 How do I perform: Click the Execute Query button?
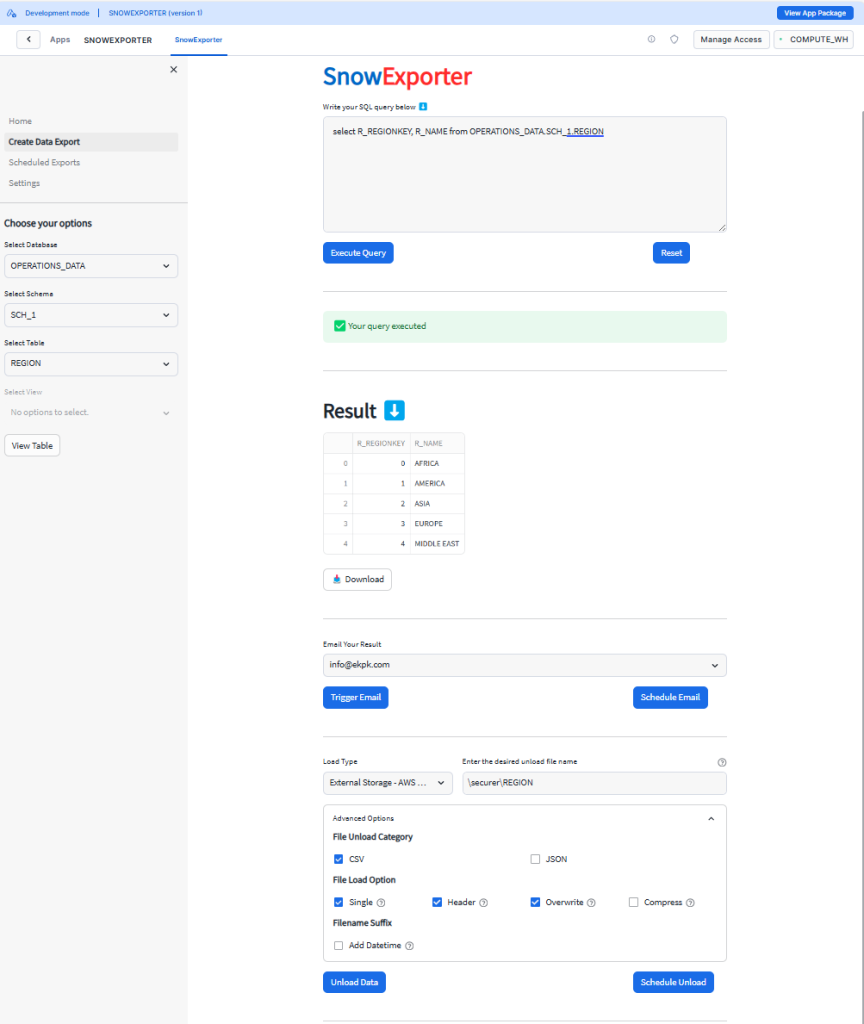358,253
